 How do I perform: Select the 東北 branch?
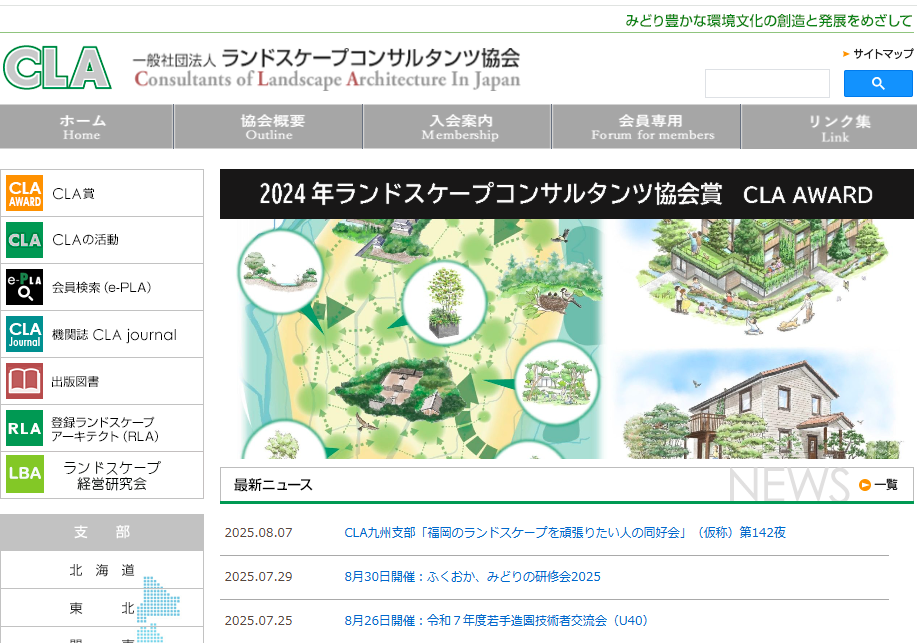(x=102, y=608)
